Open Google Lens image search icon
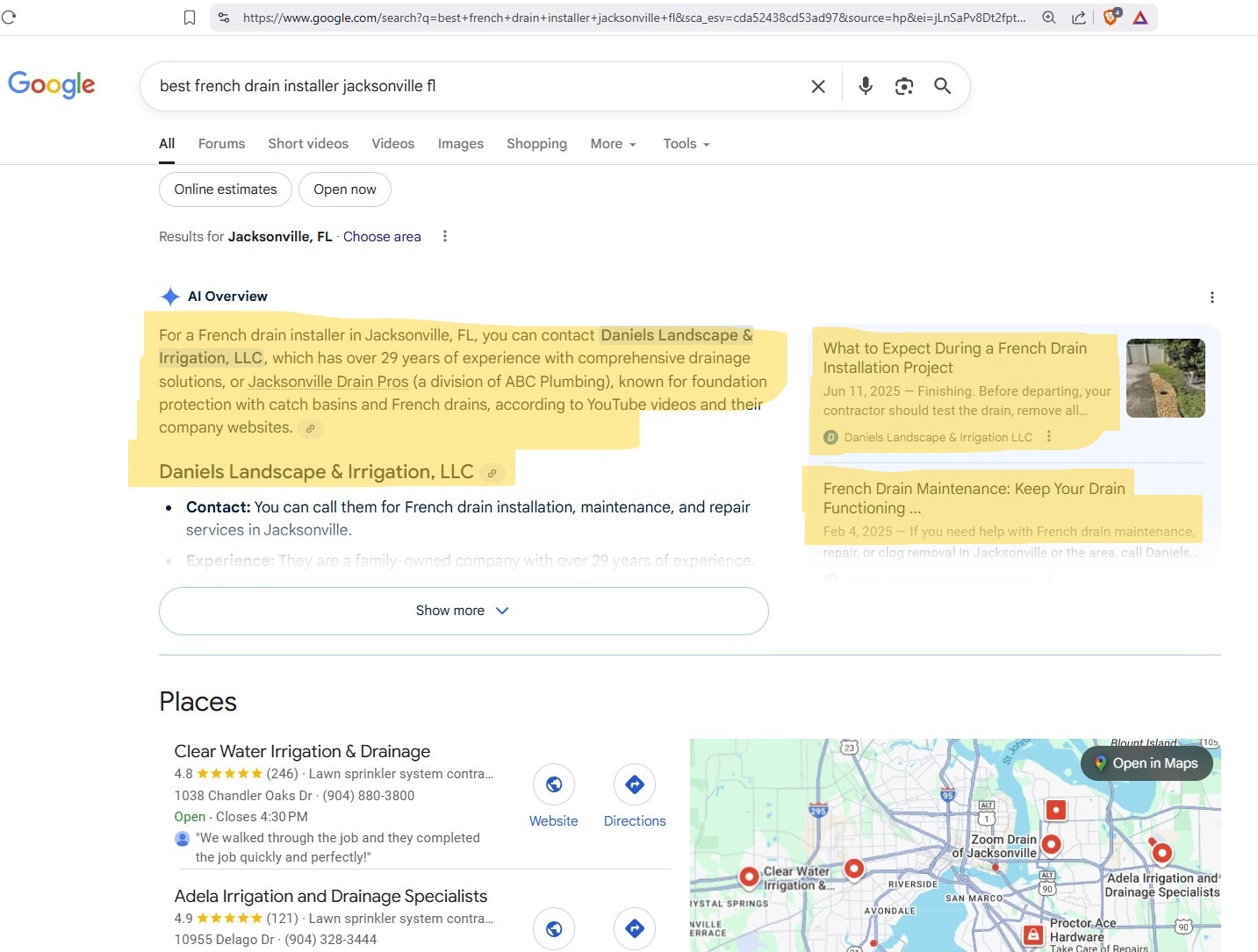The width and height of the screenshot is (1258, 952). [904, 86]
